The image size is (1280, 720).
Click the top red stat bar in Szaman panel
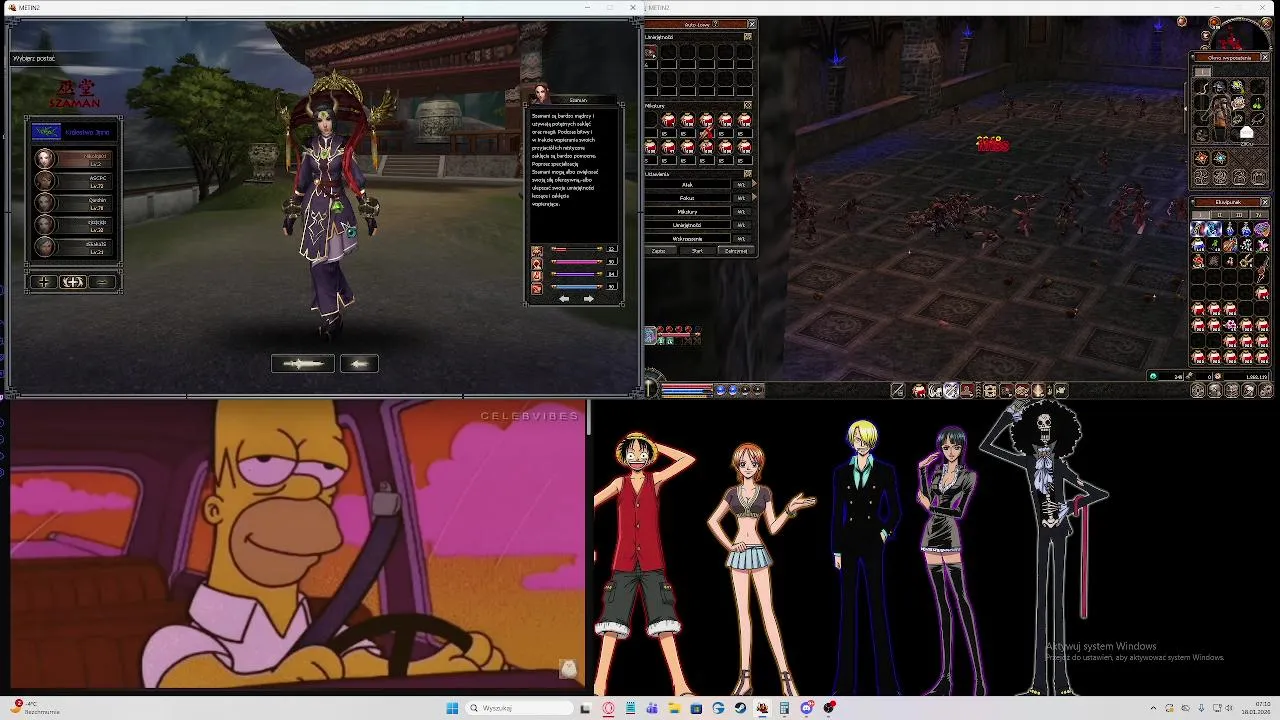[577, 248]
